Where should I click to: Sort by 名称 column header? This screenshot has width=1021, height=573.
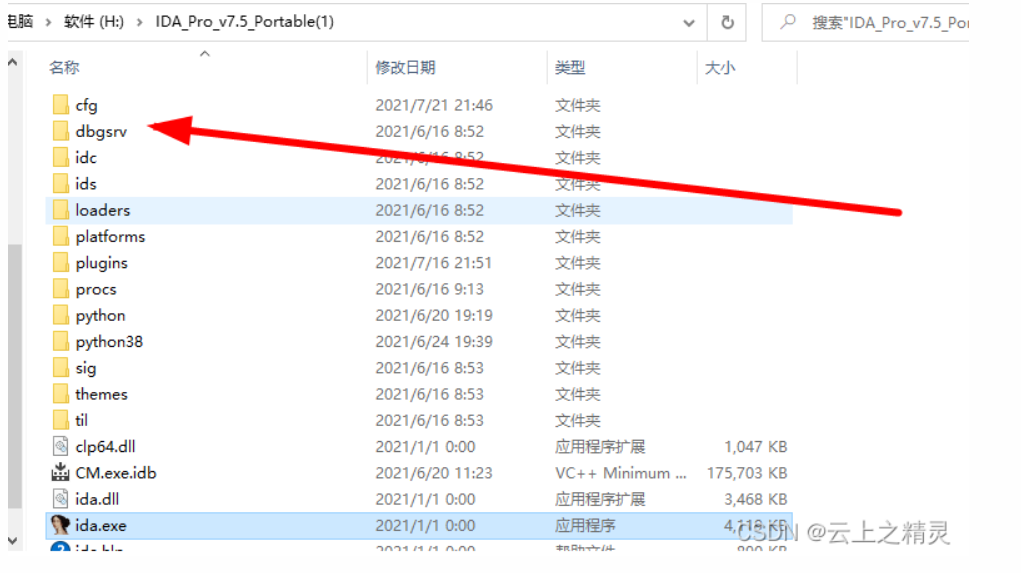[64, 67]
